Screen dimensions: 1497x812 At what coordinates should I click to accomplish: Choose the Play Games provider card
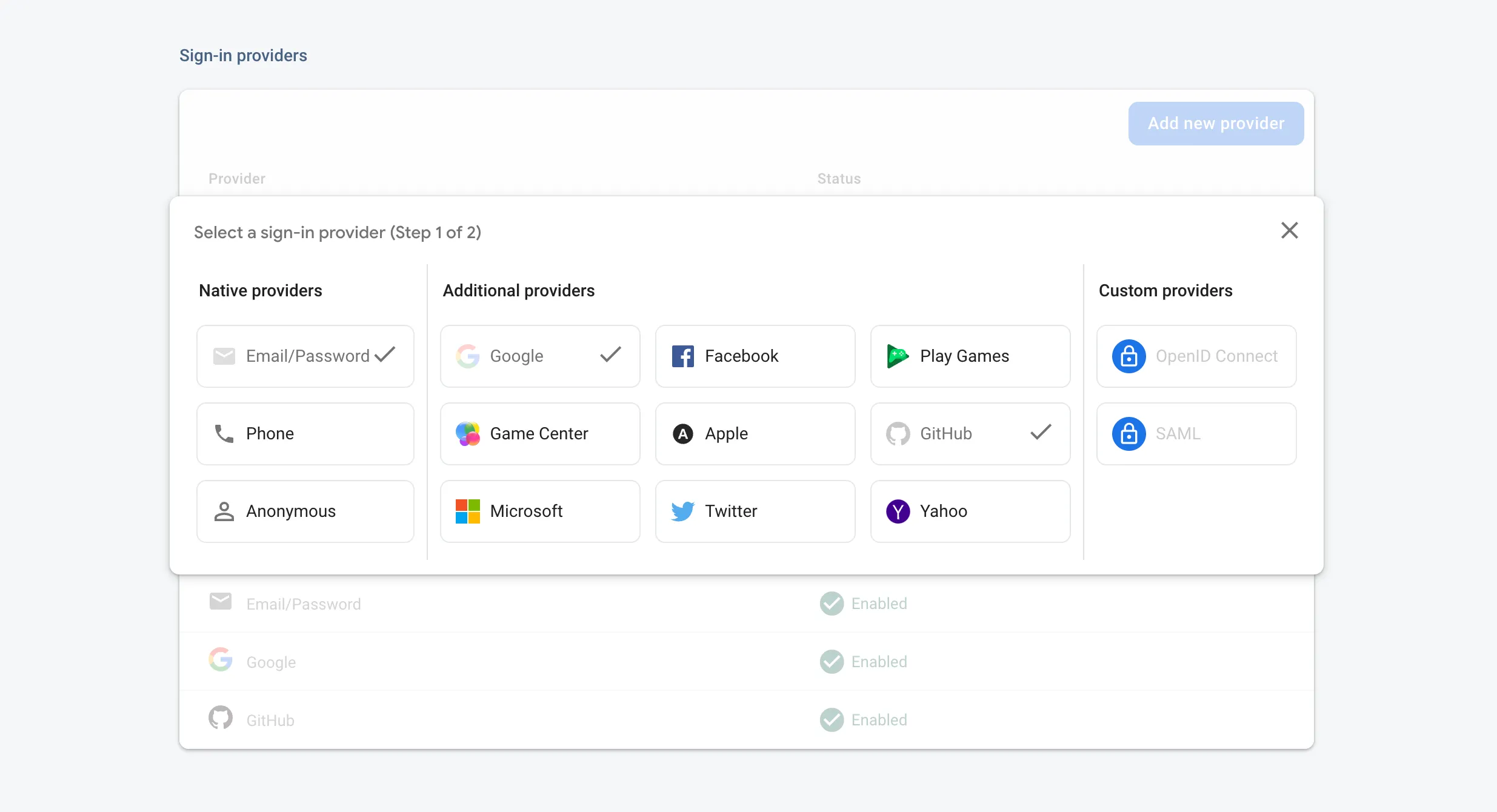pyautogui.click(x=970, y=356)
